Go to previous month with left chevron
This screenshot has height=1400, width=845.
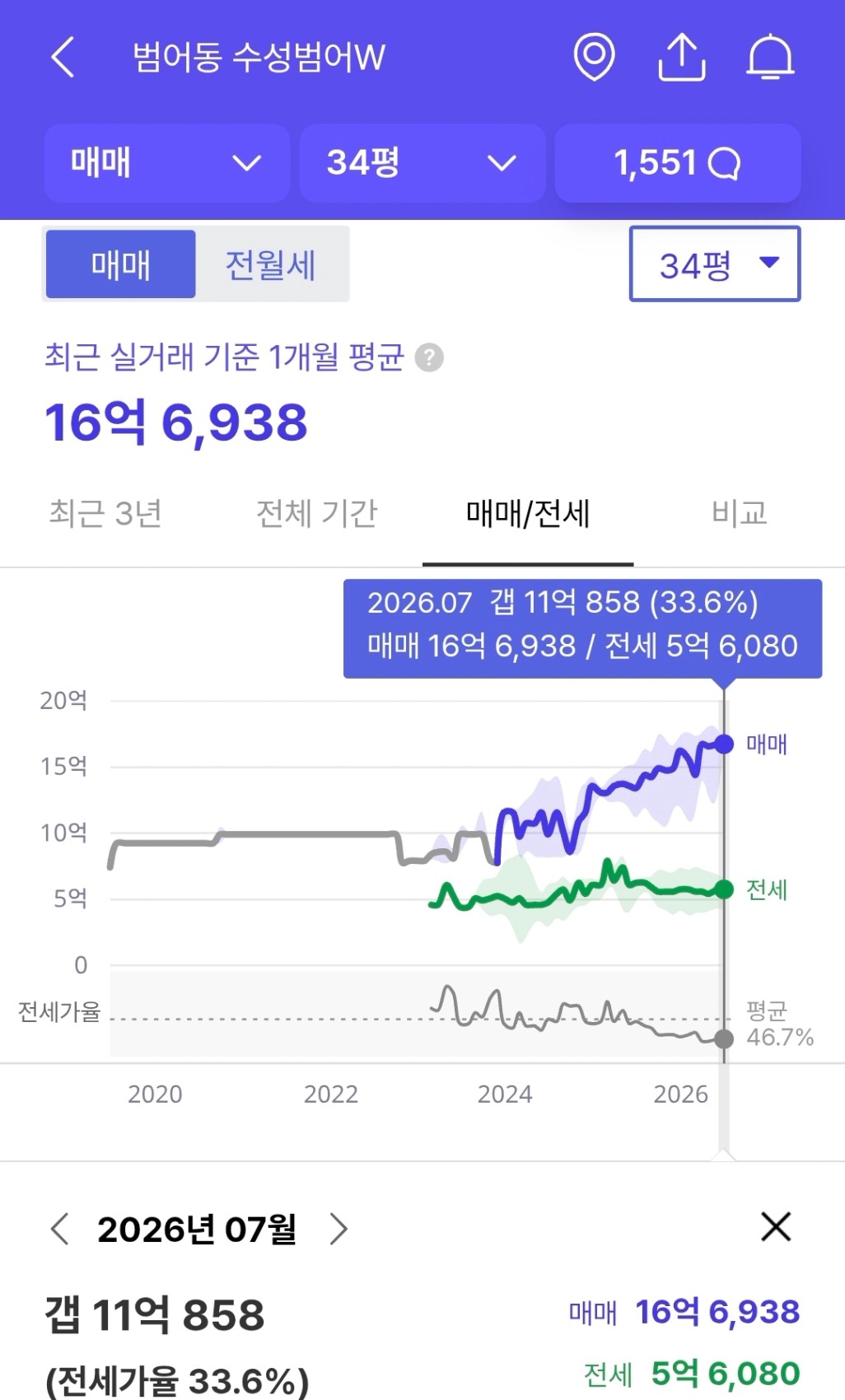point(60,1229)
